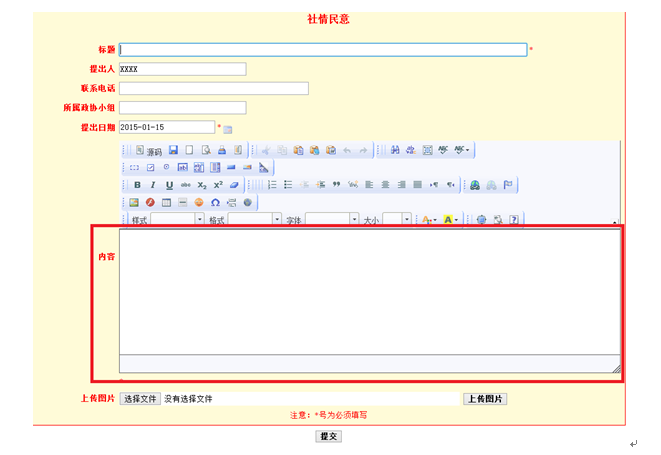Open the 大小 font size dropdown
This screenshot has height=455, width=661.
coord(406,219)
